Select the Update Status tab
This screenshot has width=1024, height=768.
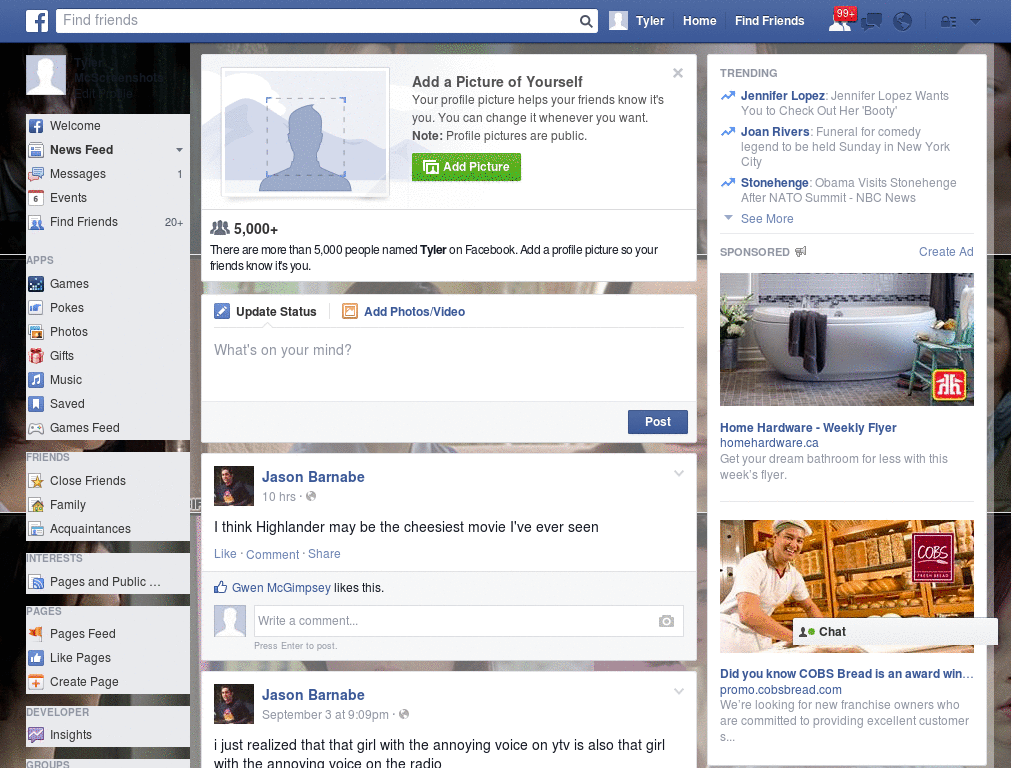pyautogui.click(x=265, y=312)
